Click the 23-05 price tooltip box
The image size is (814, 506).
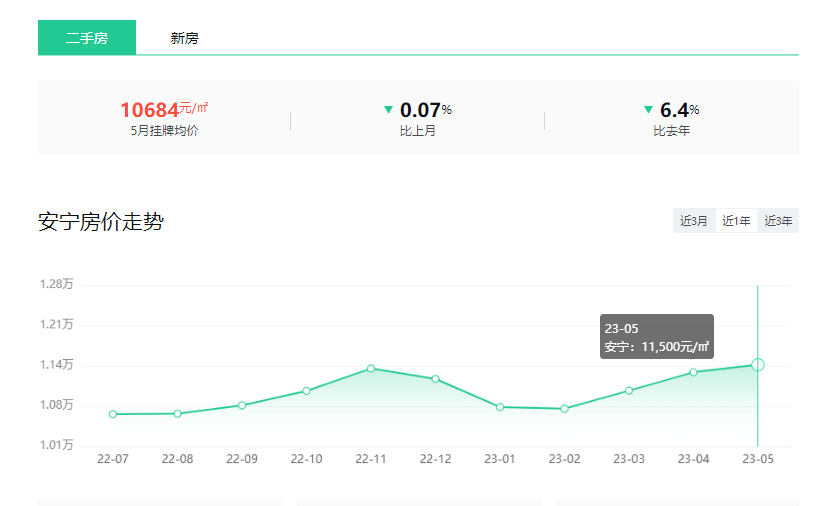click(x=656, y=337)
